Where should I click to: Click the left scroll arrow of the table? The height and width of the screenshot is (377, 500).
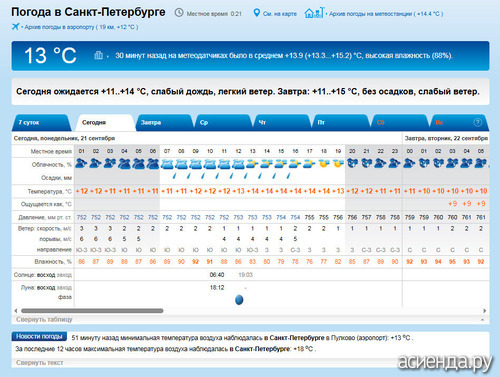16,310
